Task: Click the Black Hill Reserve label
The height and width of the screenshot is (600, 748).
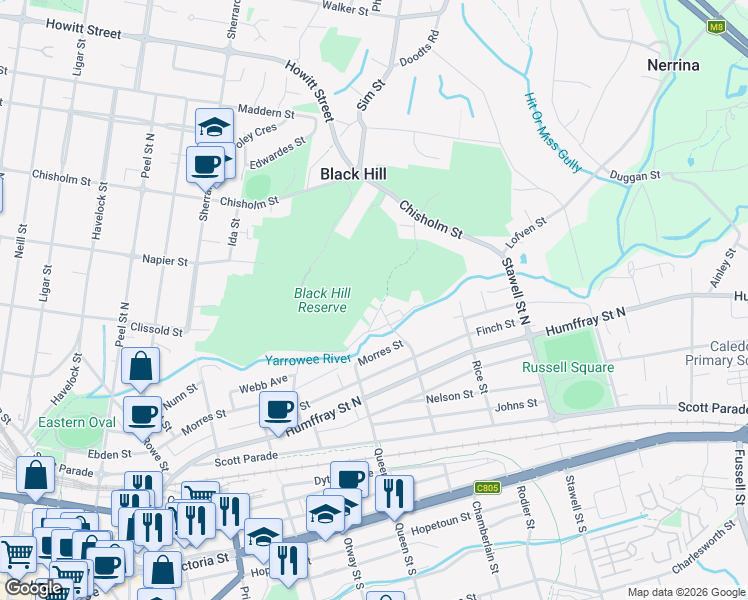Action: coord(322,300)
